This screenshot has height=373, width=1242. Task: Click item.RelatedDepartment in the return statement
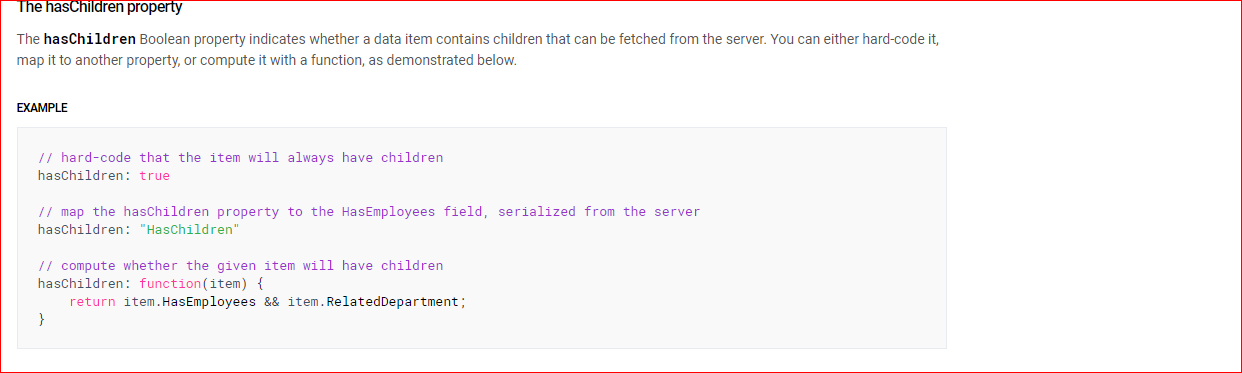[373, 302]
